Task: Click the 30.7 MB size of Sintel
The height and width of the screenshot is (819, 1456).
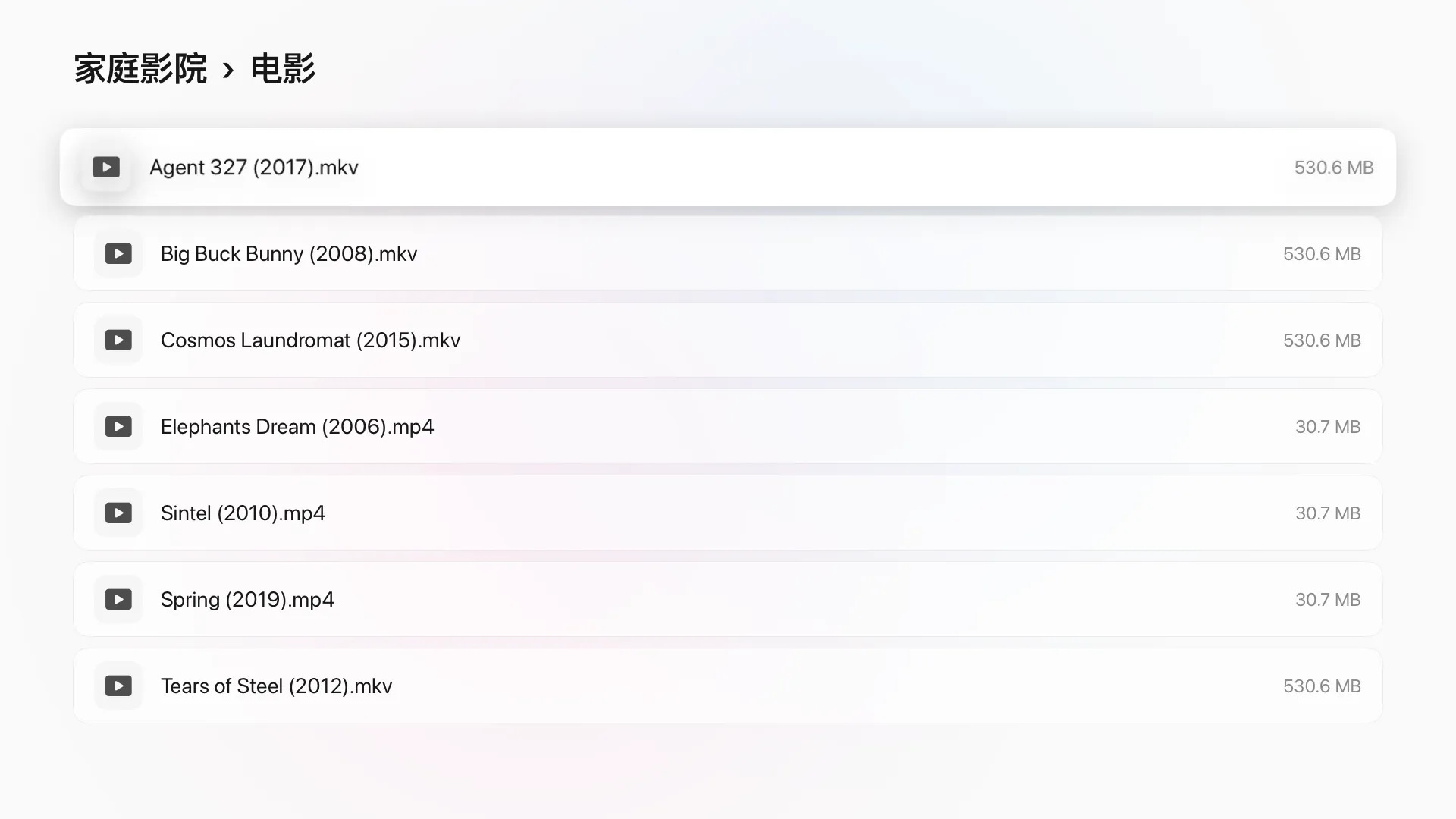Action: (x=1328, y=513)
